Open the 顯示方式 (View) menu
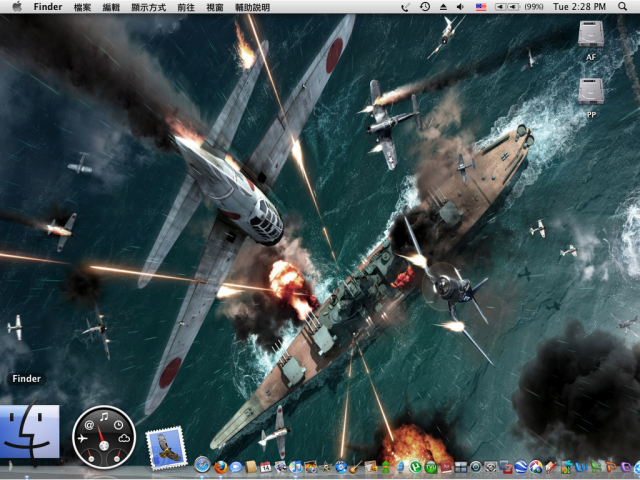This screenshot has height=480, width=640. coord(149,7)
